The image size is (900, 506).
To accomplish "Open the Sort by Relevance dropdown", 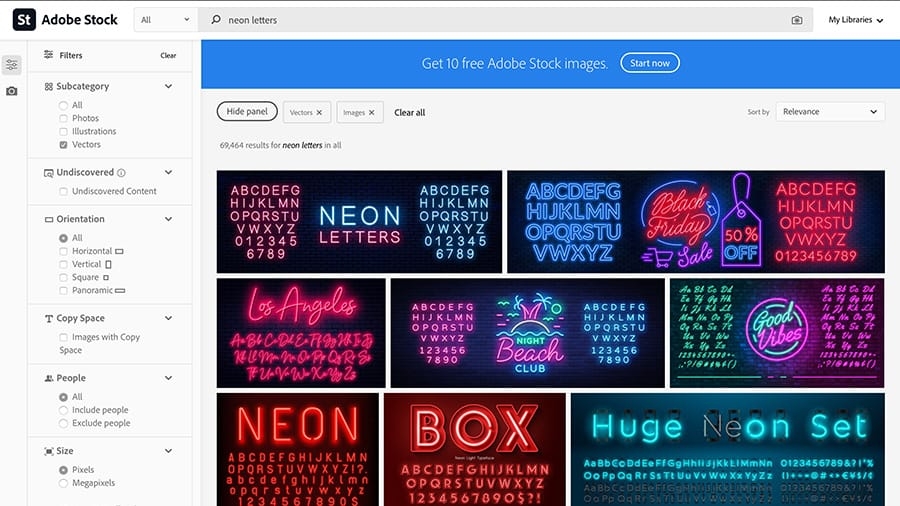I will (830, 112).
